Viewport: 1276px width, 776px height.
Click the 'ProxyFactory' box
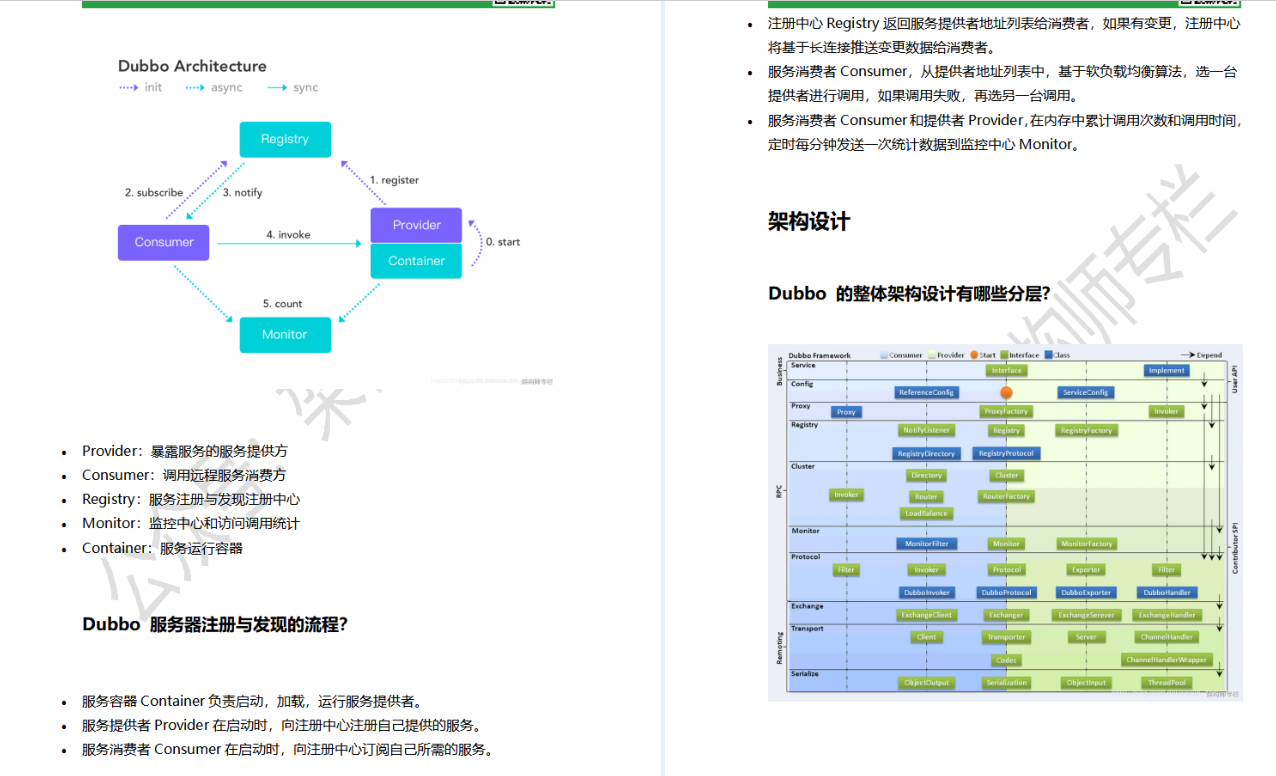[x=1006, y=411]
